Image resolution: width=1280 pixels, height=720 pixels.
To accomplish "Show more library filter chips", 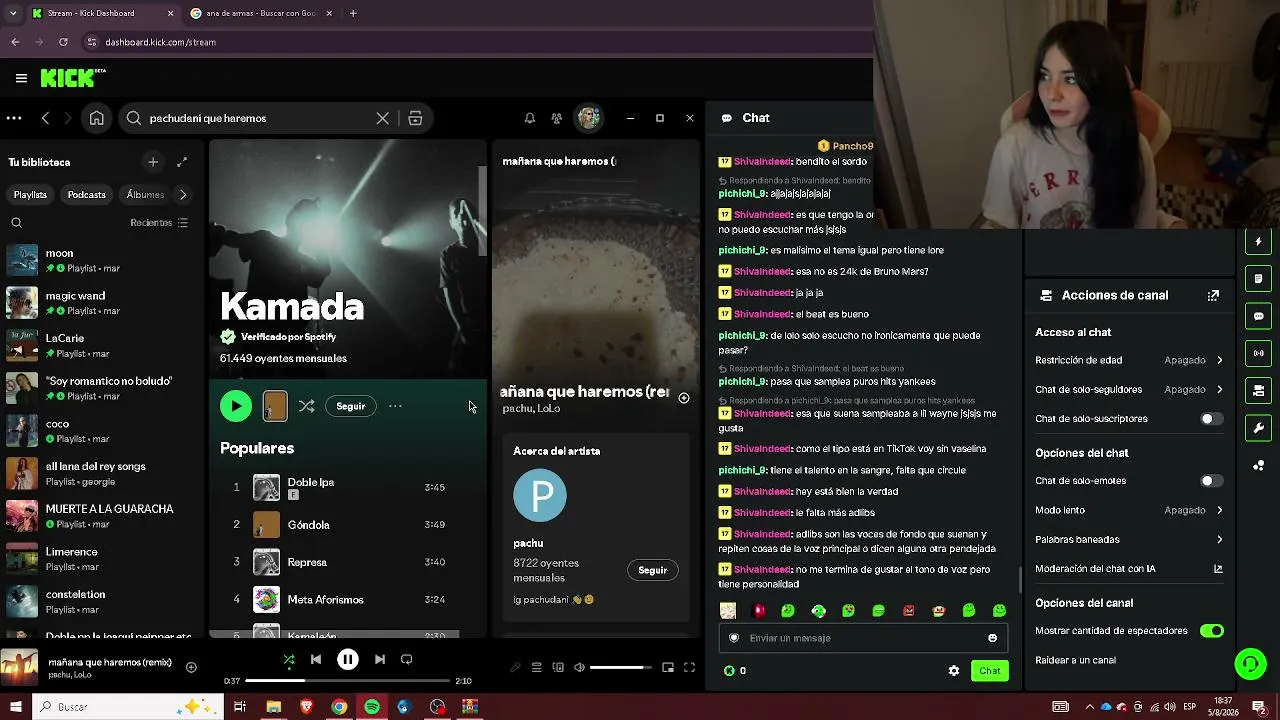I will (x=182, y=195).
